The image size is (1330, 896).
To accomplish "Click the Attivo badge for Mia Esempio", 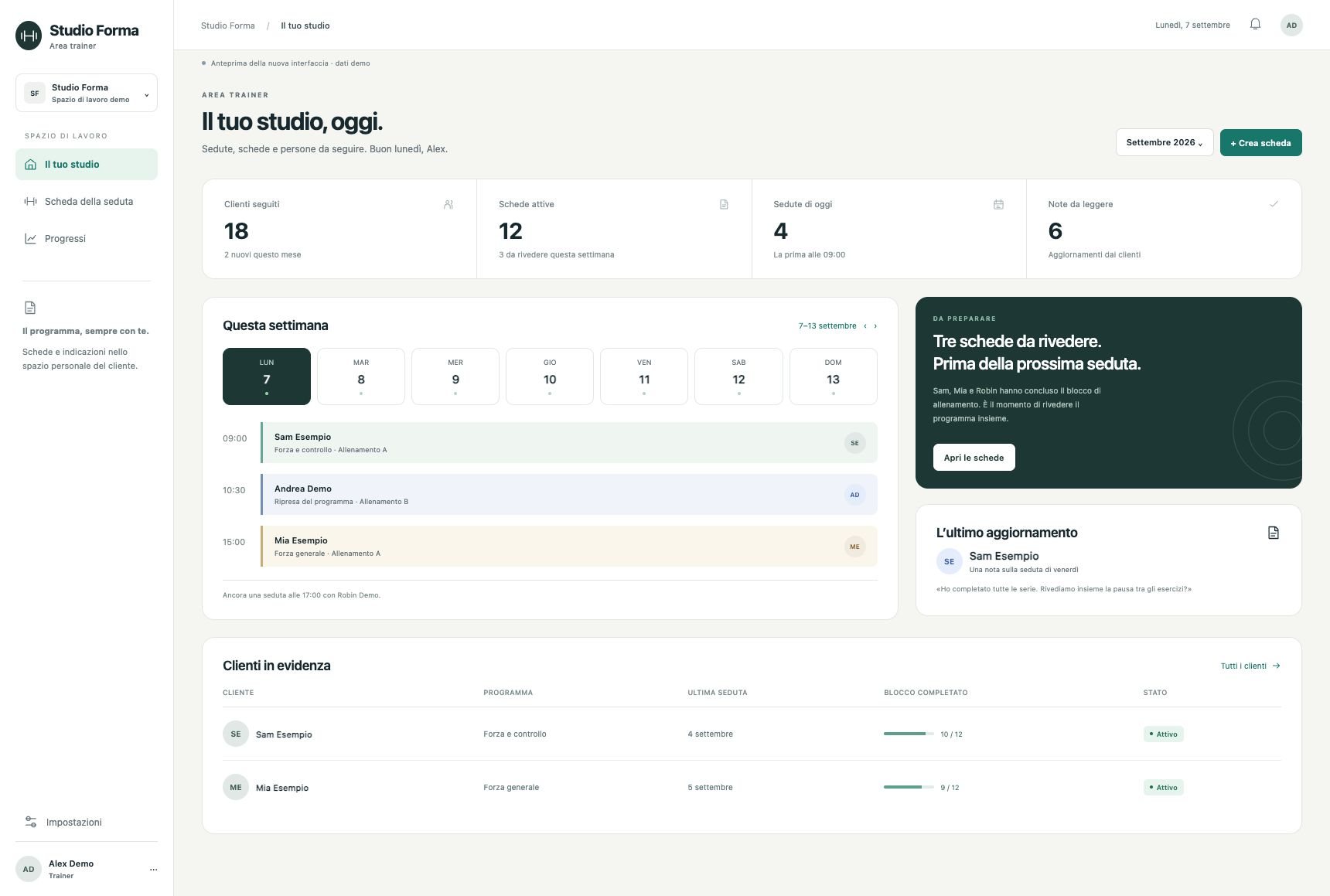I will click(1163, 788).
